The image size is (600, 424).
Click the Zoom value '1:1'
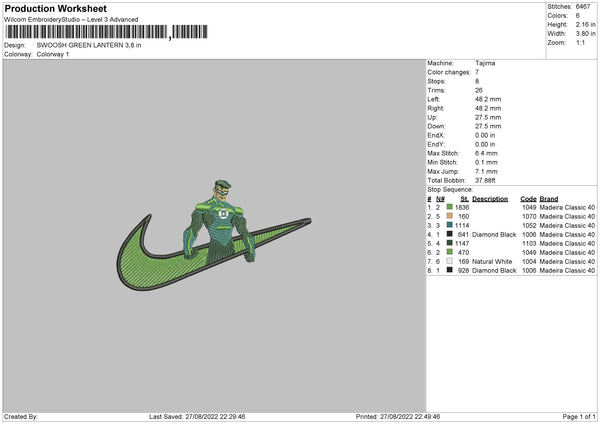point(580,42)
